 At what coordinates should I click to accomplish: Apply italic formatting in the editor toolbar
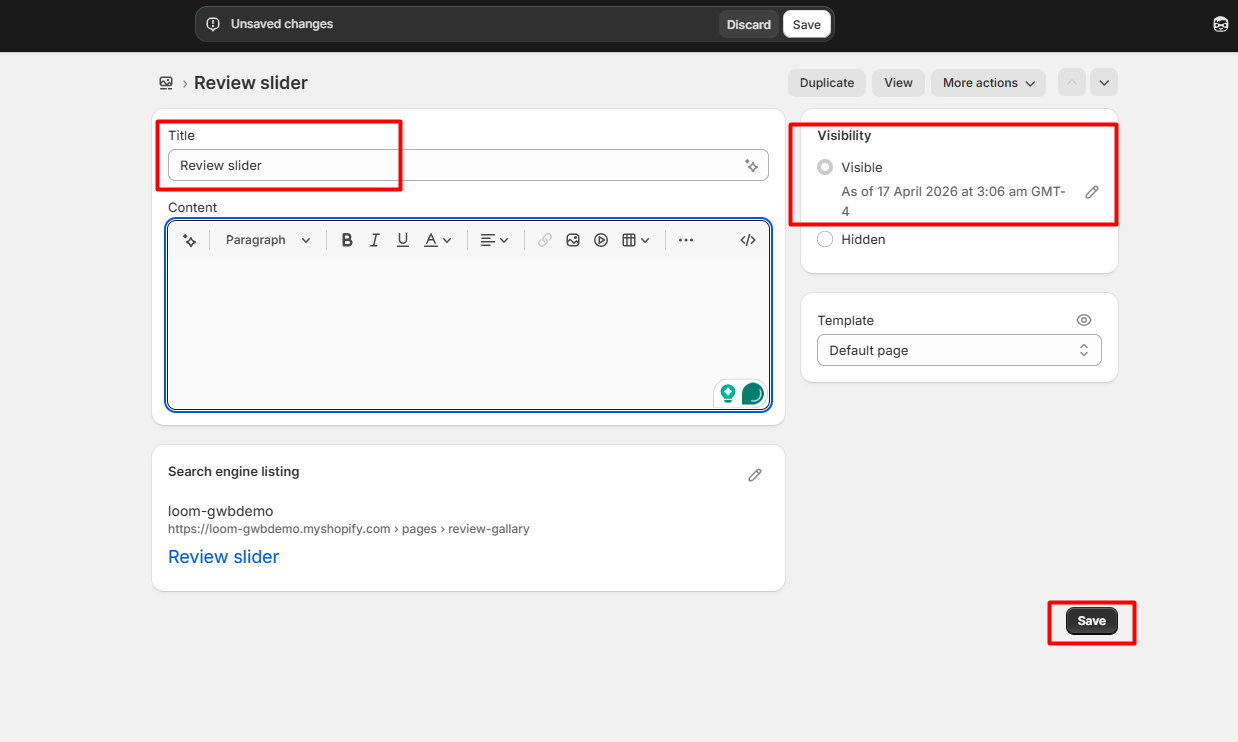pos(375,240)
